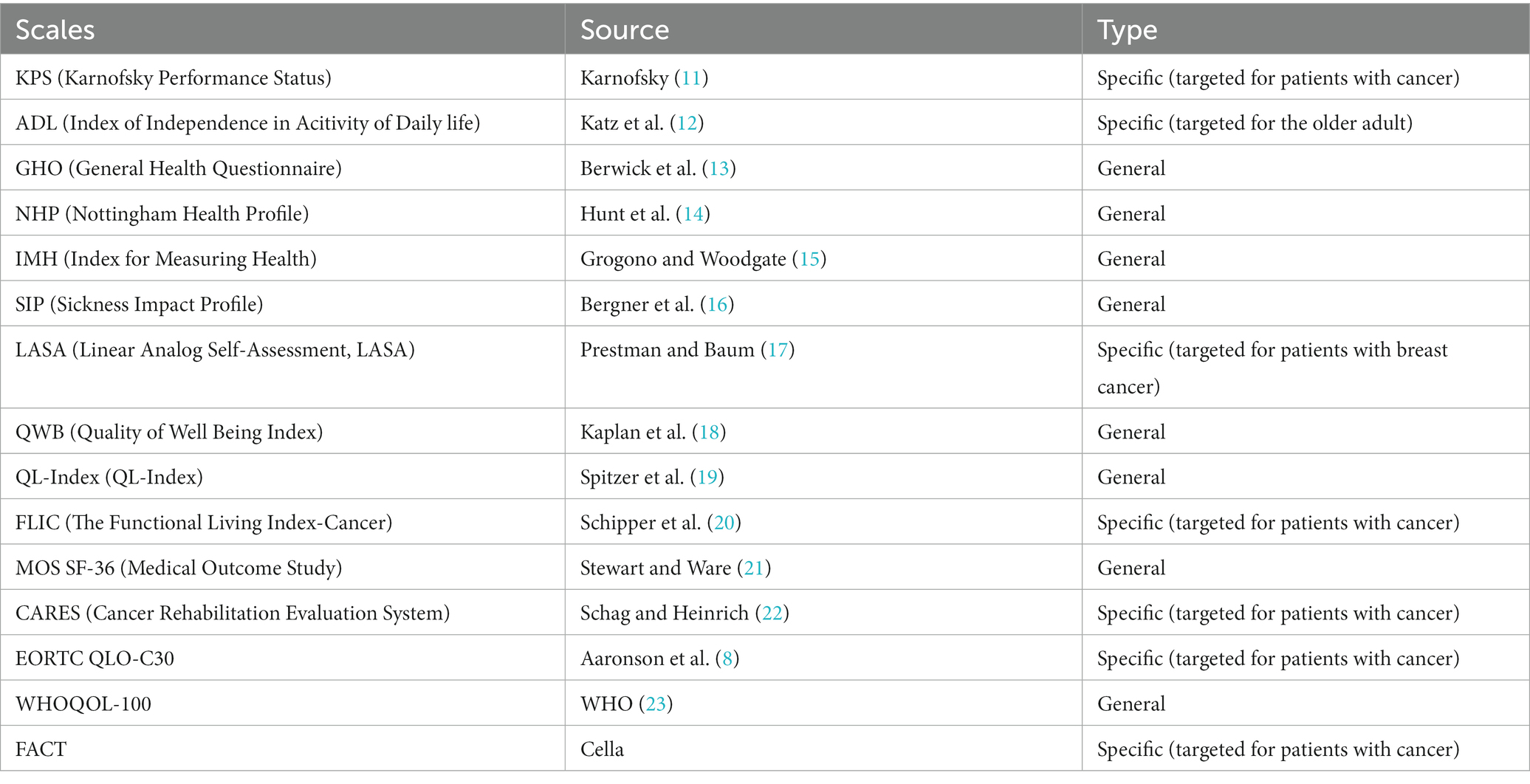1530x784 pixels.
Task: Open citation link 18 for Kaplan et al.
Action: pos(709,432)
